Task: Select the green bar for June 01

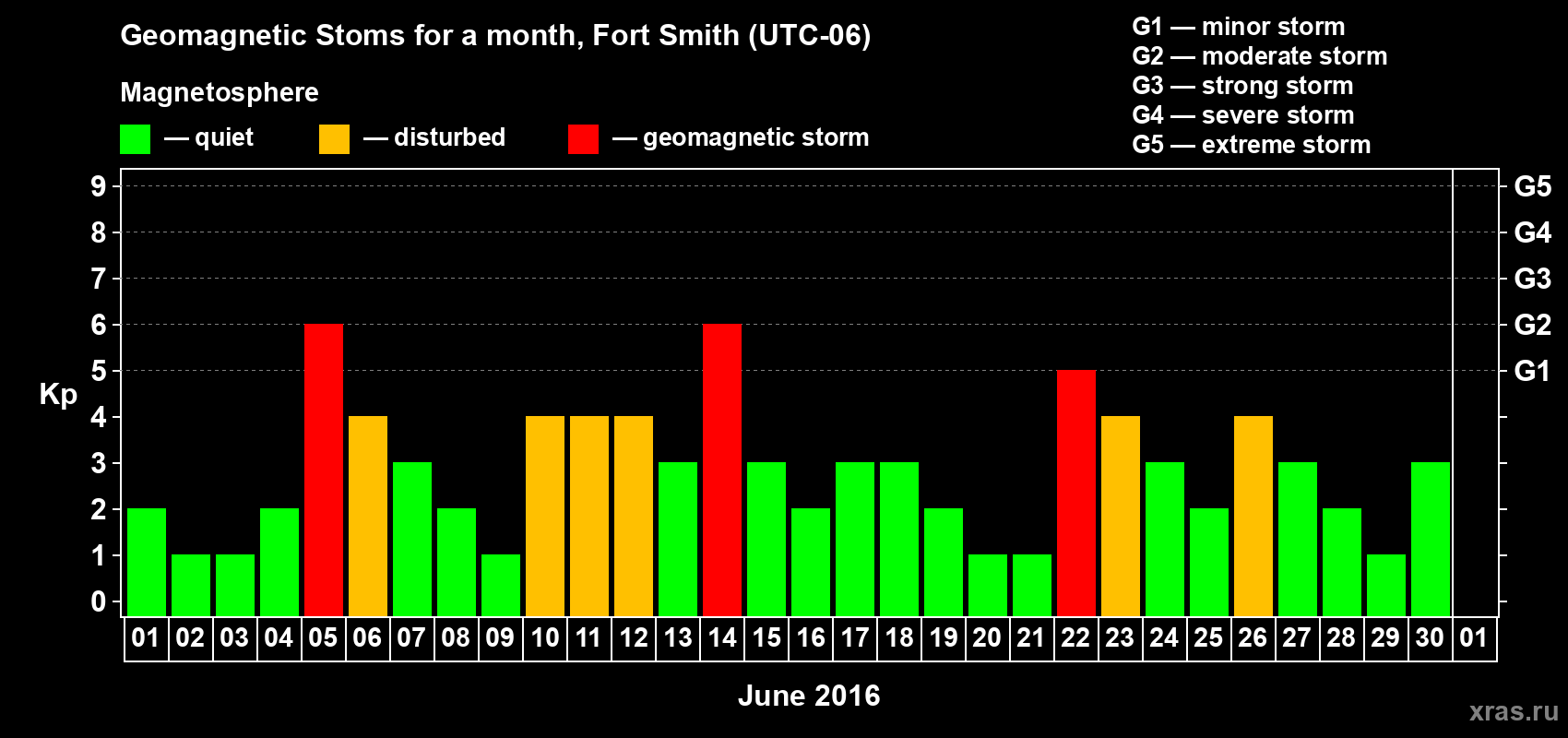Action: click(147, 563)
